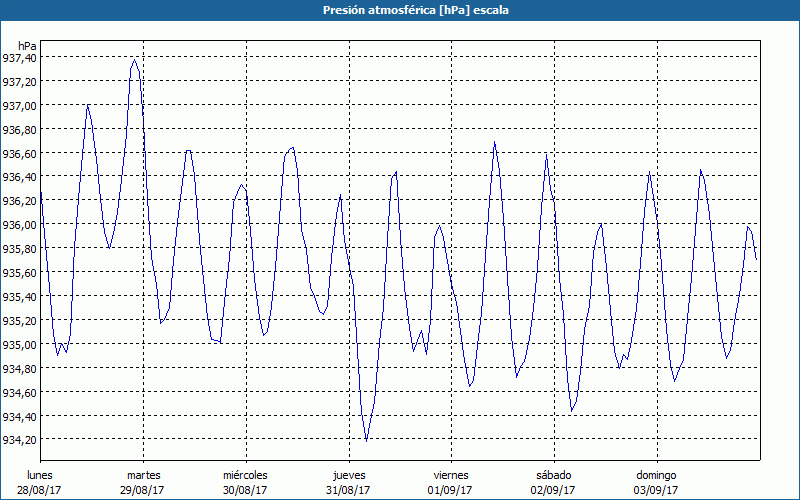Select the 934,20 y-axis tick label

[19, 440]
